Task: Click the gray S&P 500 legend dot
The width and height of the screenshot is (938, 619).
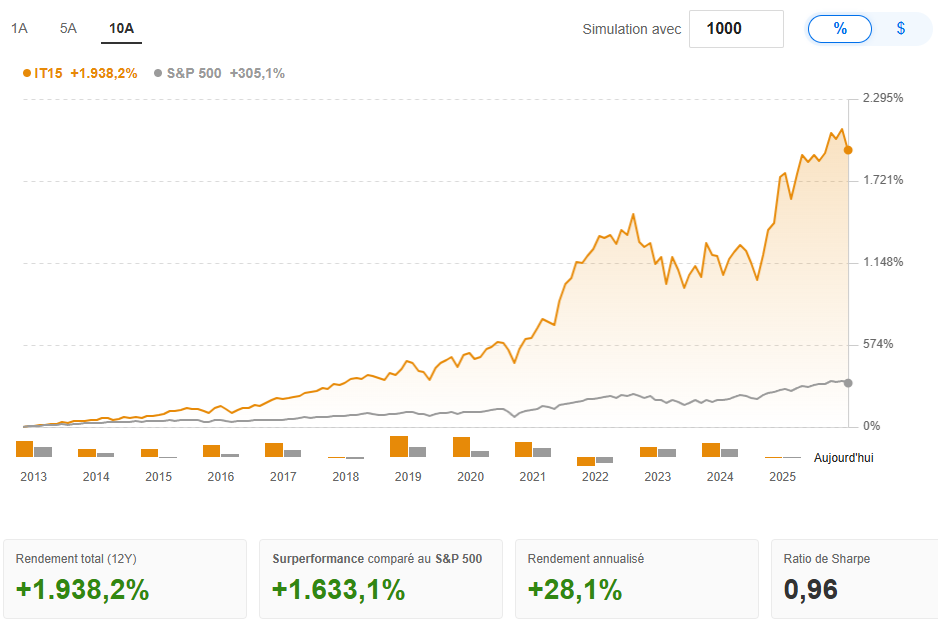Action: point(159,73)
